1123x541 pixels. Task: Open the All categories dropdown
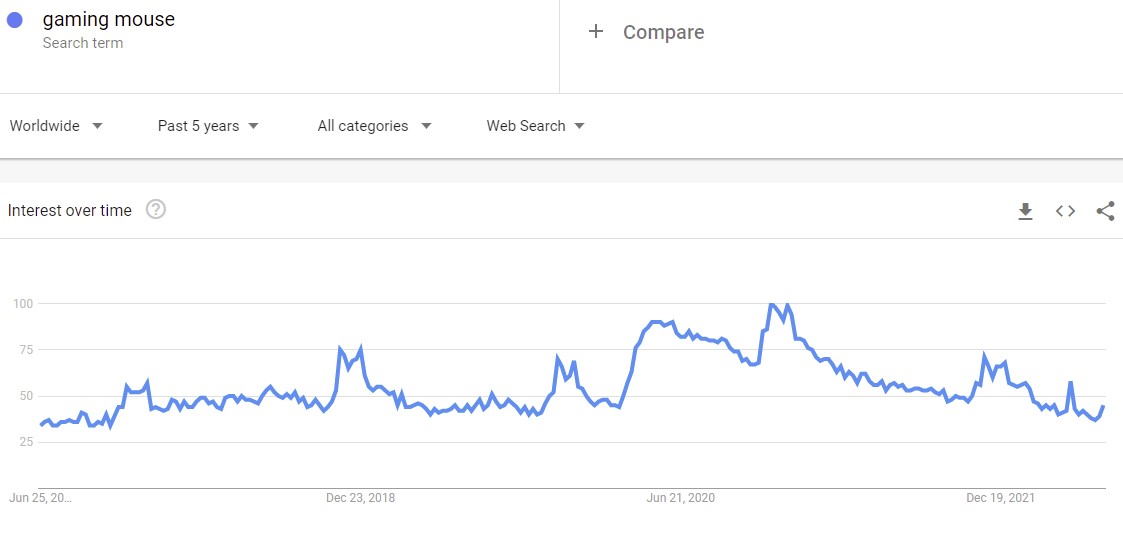(374, 126)
